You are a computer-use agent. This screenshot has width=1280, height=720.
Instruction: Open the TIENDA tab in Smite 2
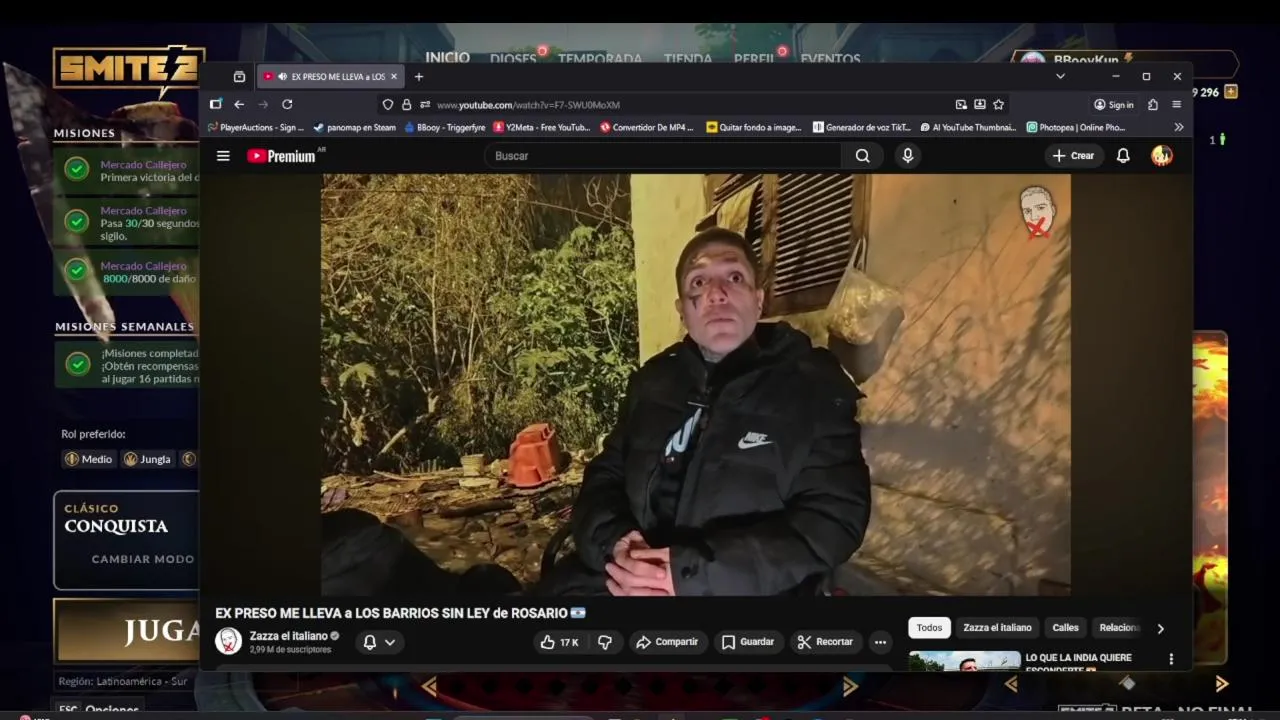pos(688,59)
